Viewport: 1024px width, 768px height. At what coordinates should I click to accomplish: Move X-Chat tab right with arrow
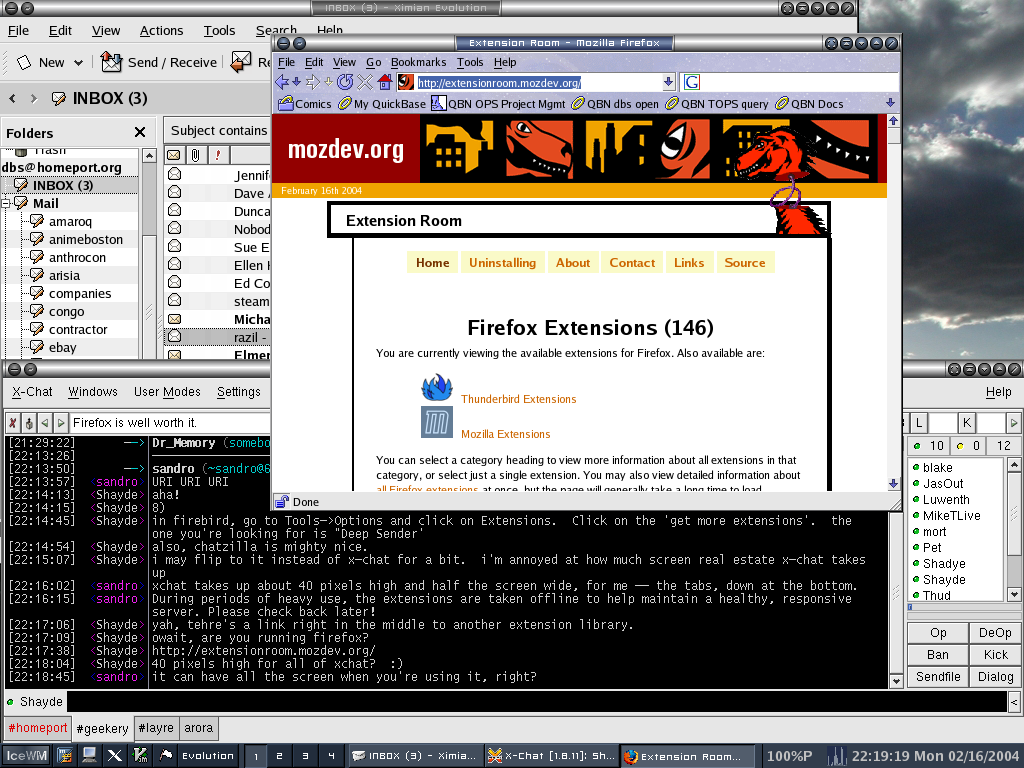pos(60,423)
